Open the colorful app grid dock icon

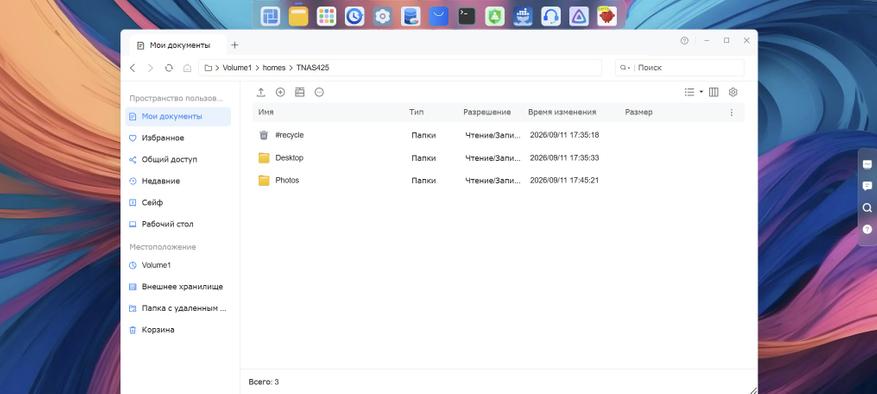[327, 16]
